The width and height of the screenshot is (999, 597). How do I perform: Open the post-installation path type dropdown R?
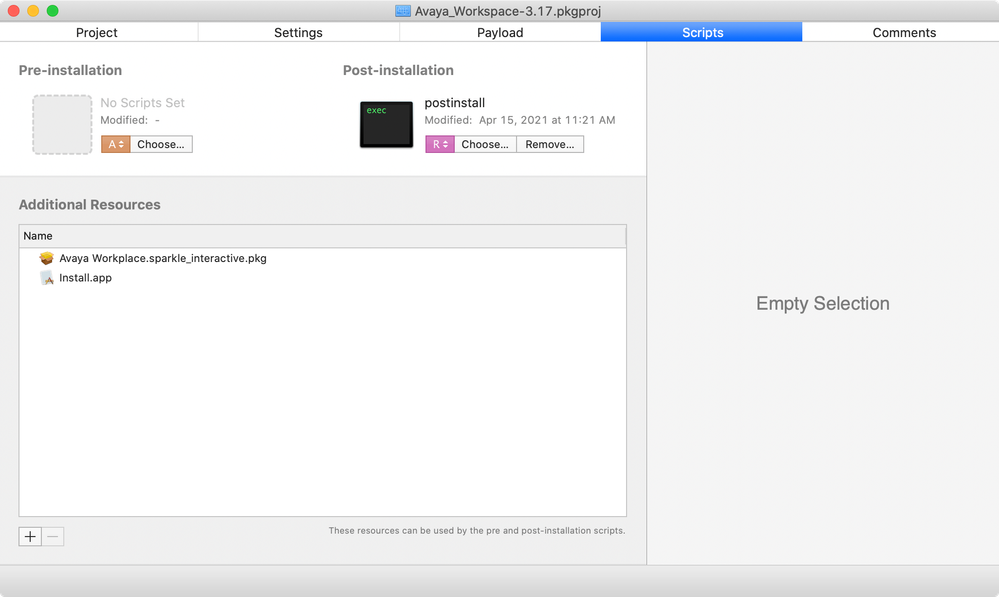(440, 144)
